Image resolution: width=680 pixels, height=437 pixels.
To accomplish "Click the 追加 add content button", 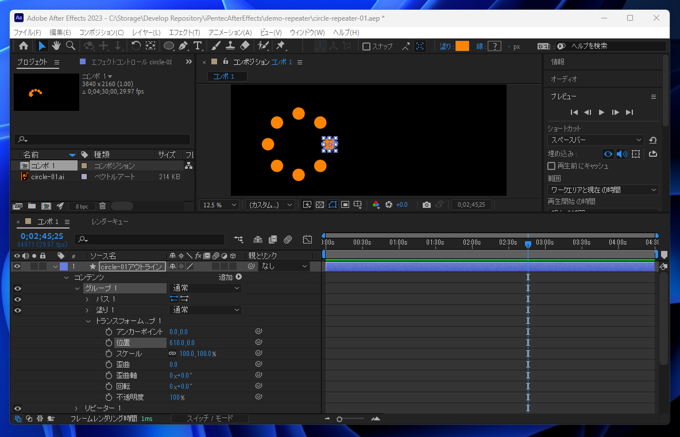I will (x=239, y=277).
